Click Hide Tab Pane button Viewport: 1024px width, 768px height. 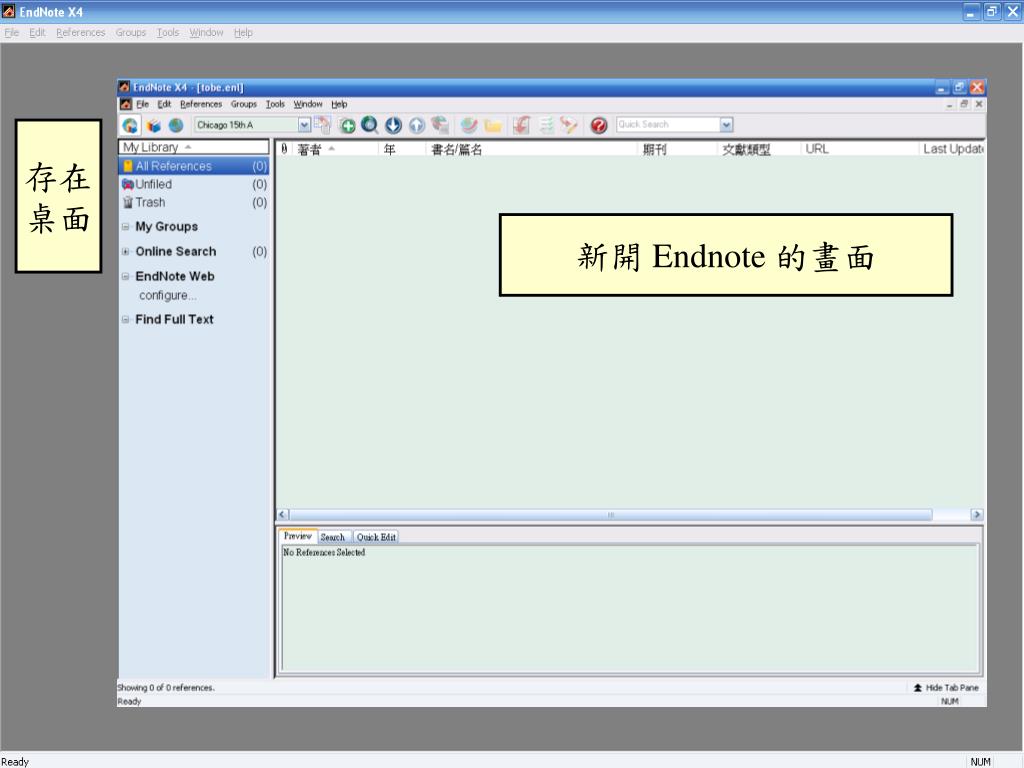(x=946, y=688)
